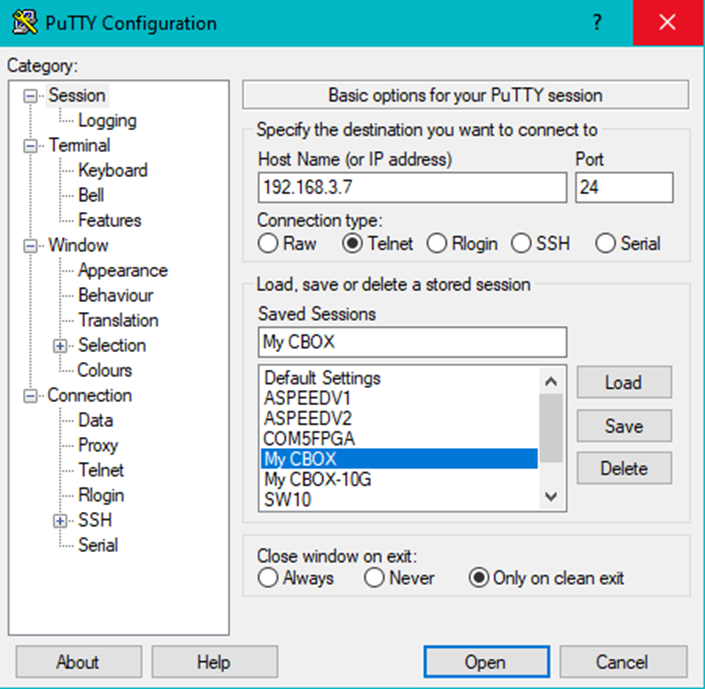Expand the SSH tree node
Viewport: 705px width, 689px height.
[x=60, y=521]
